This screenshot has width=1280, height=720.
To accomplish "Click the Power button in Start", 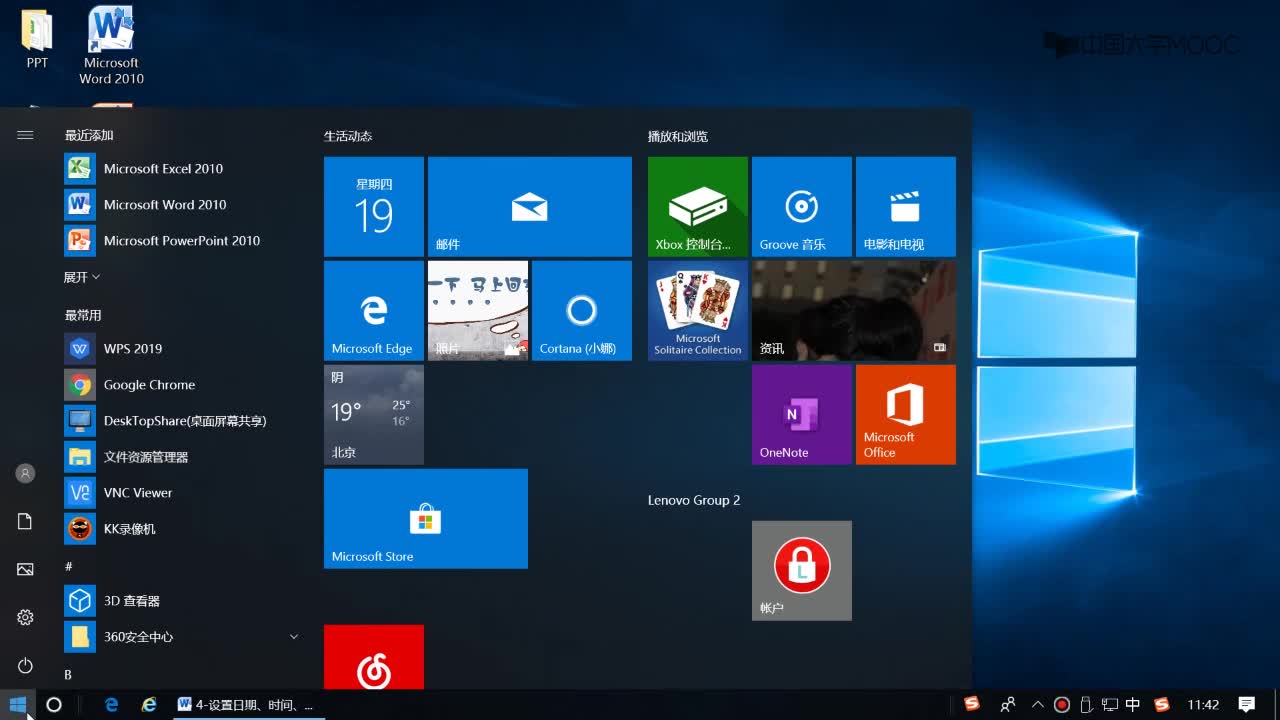I will tap(25, 665).
